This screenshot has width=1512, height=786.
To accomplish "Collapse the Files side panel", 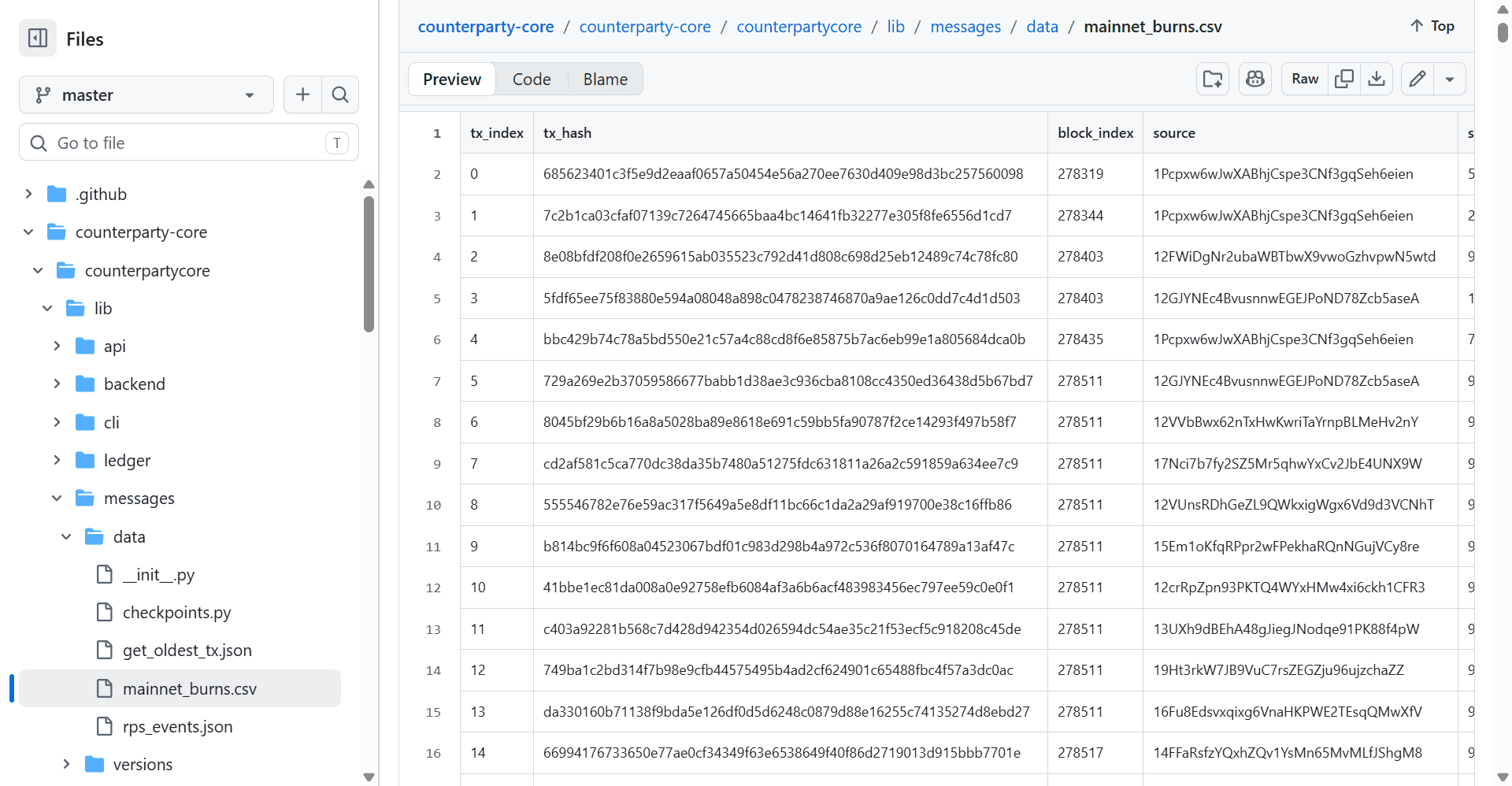I will pyautogui.click(x=37, y=38).
